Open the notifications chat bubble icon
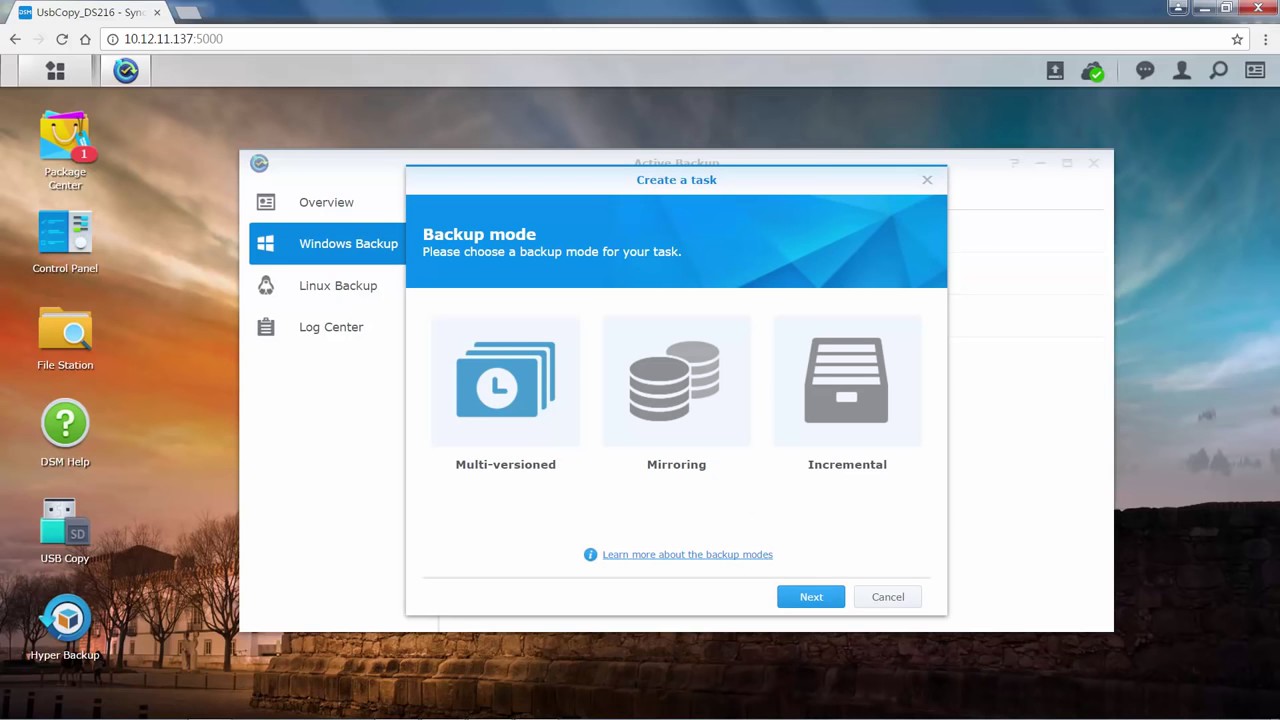Screen dimensions: 1280x720 [1145, 71]
